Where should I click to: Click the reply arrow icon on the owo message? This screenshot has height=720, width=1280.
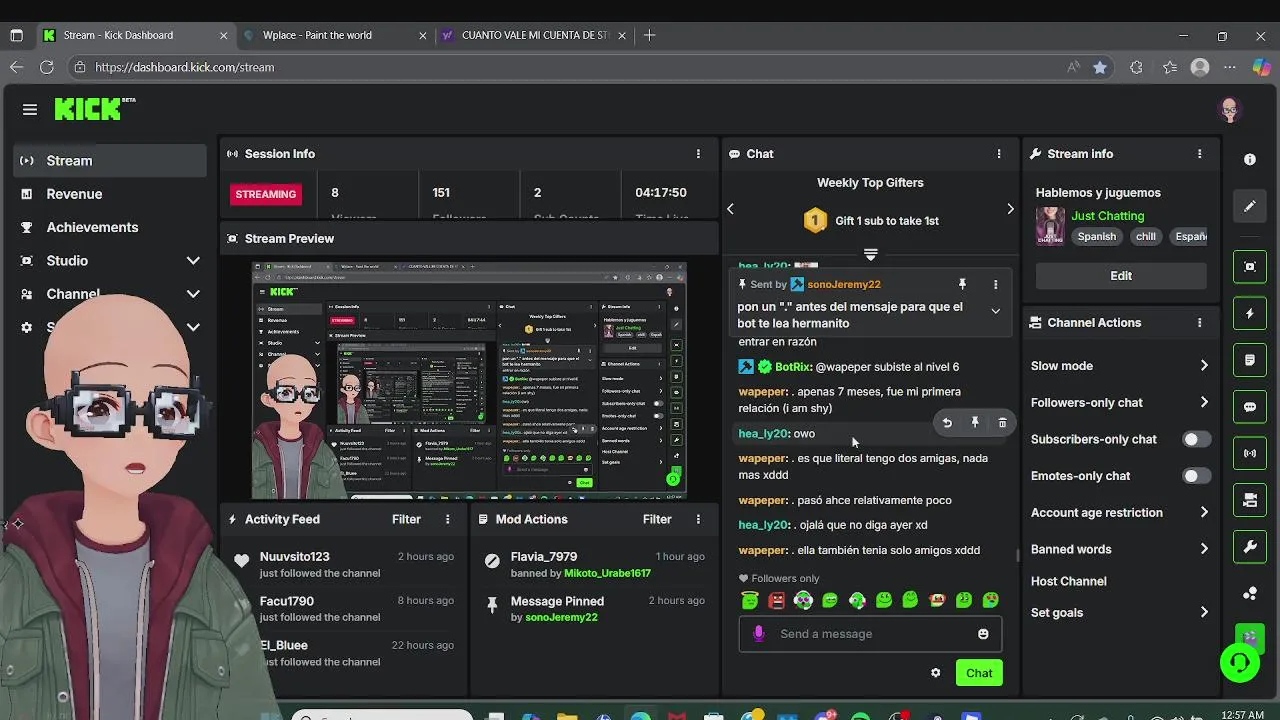pyautogui.click(x=947, y=423)
